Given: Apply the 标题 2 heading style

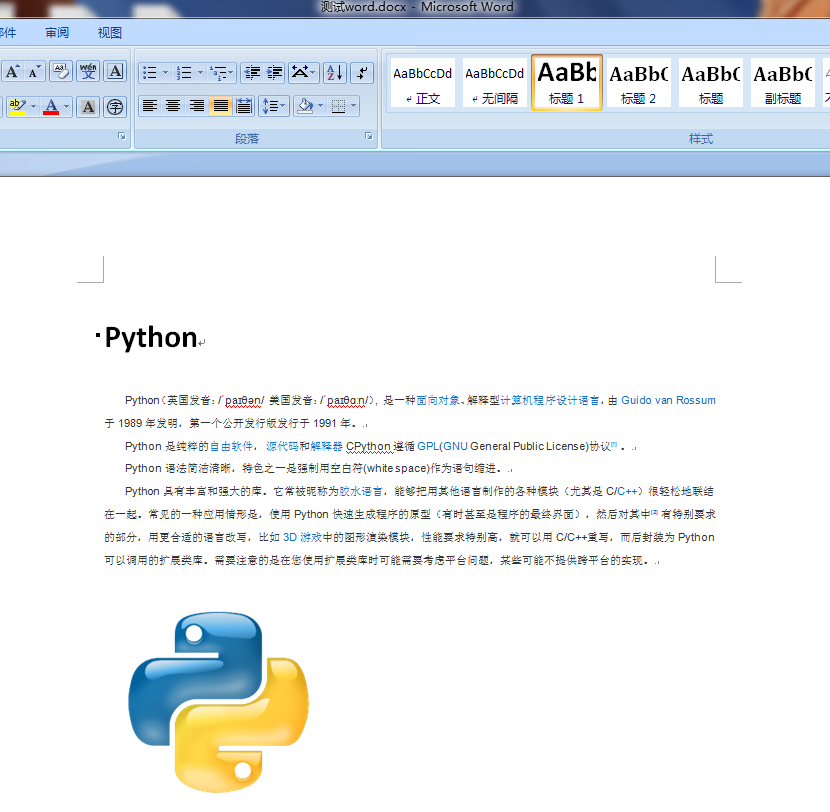Looking at the screenshot, I should [x=638, y=83].
